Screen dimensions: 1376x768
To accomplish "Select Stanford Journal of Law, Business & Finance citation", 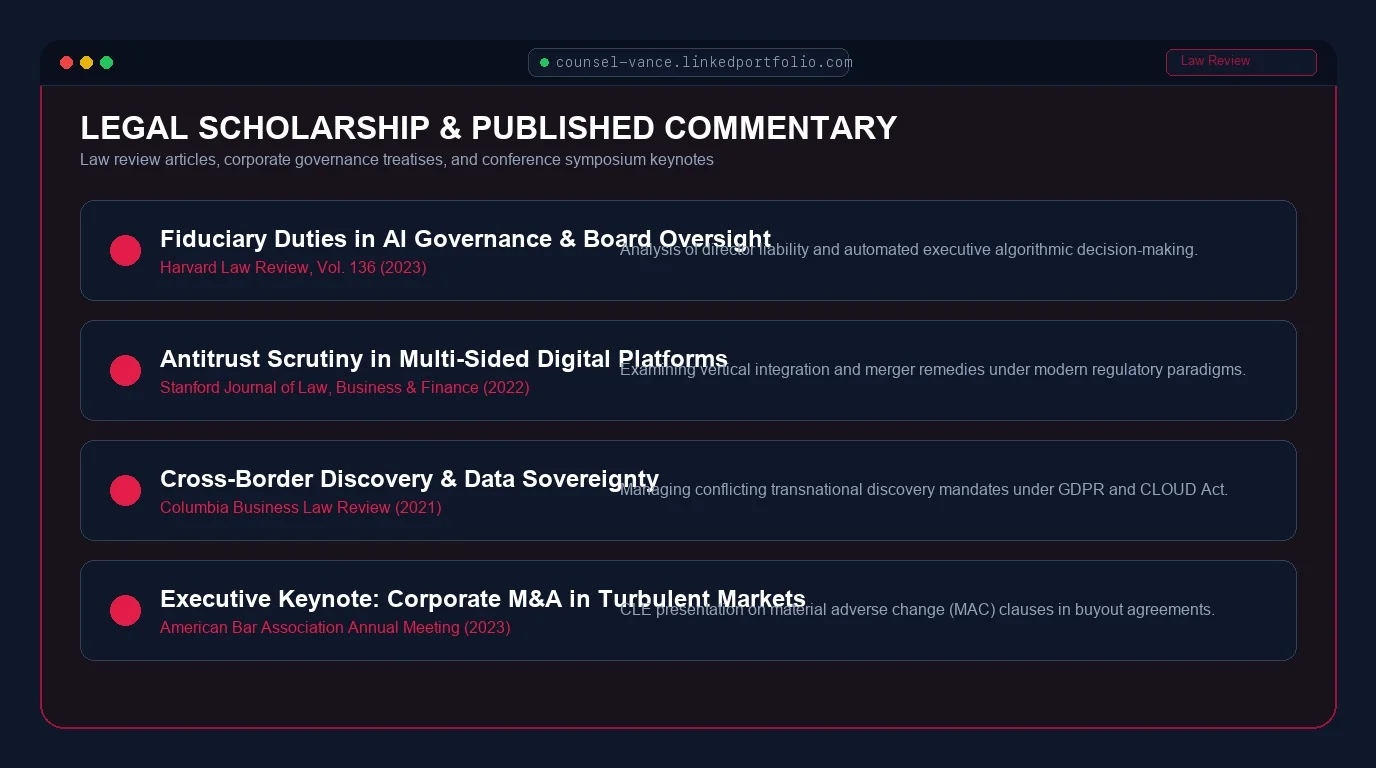I will coord(345,388).
